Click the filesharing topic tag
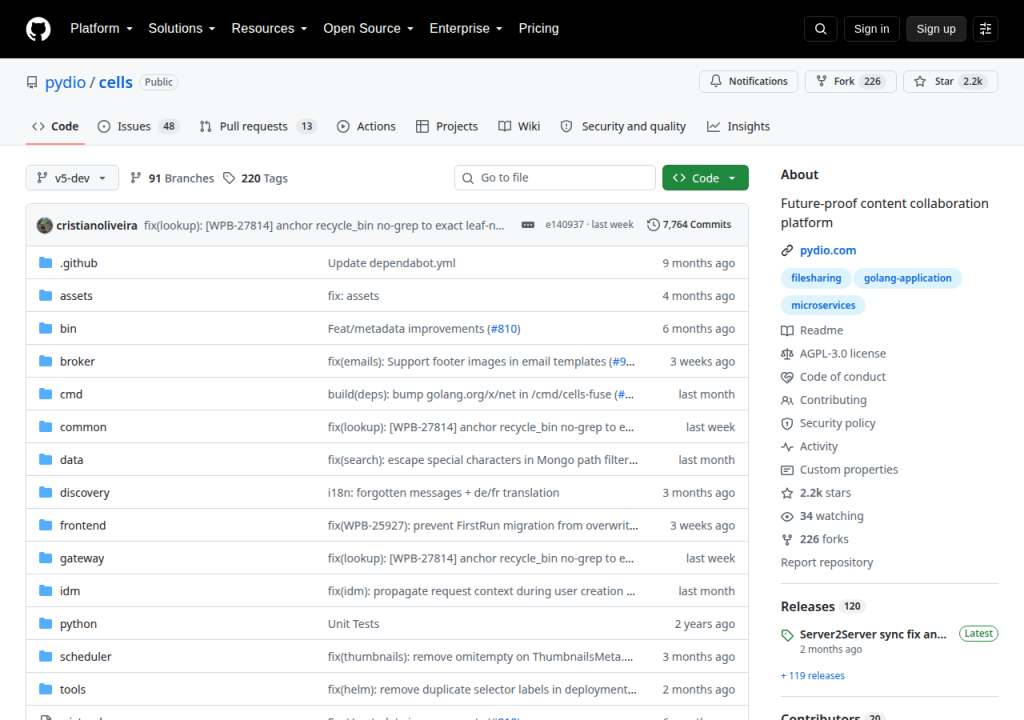The image size is (1024, 720). [816, 278]
